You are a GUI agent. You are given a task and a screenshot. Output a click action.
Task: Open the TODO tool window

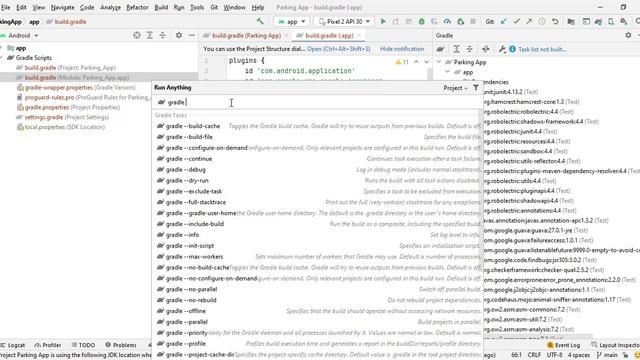pyautogui.click(x=83, y=345)
